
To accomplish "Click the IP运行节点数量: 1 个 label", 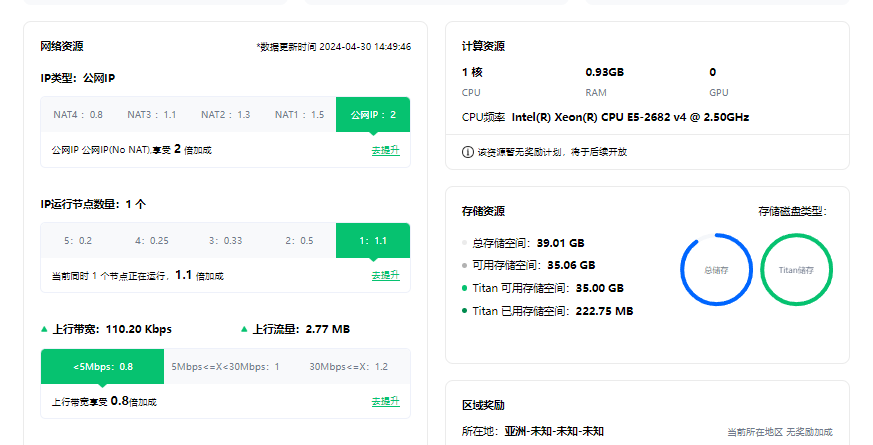I will point(93,204).
